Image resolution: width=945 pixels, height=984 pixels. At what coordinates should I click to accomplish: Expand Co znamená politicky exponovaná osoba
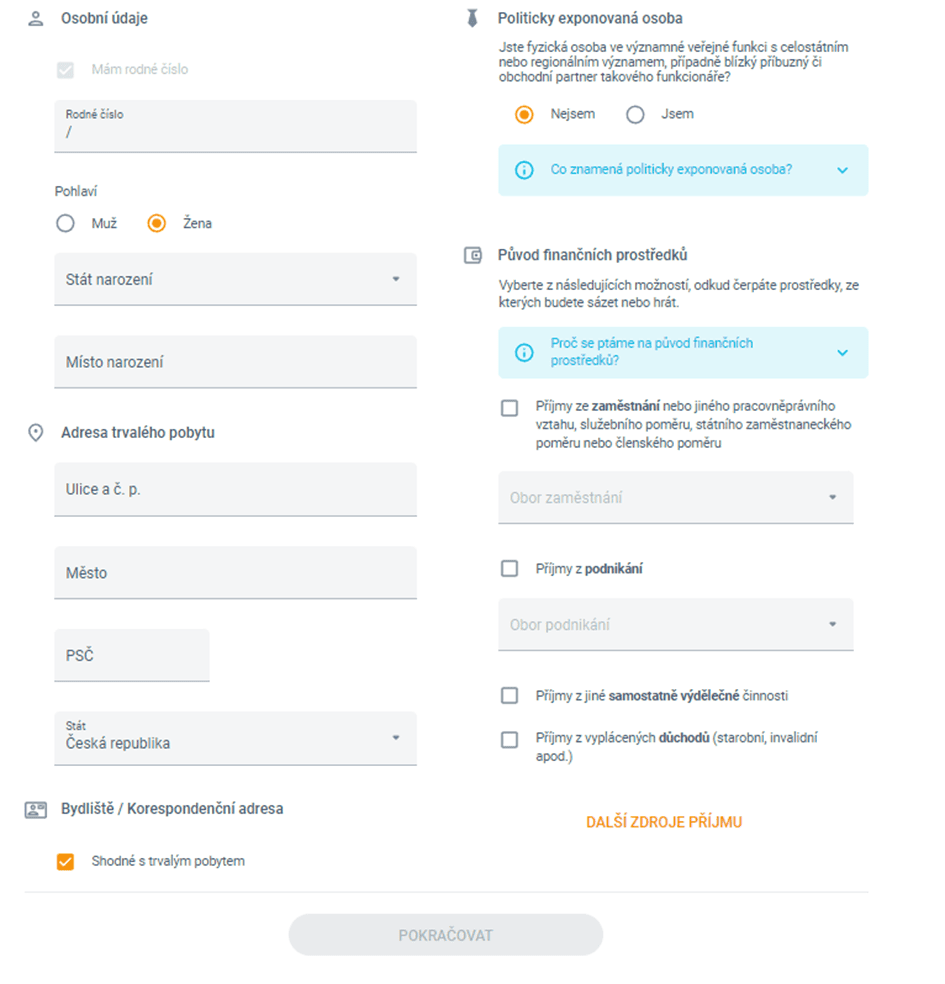[683, 170]
